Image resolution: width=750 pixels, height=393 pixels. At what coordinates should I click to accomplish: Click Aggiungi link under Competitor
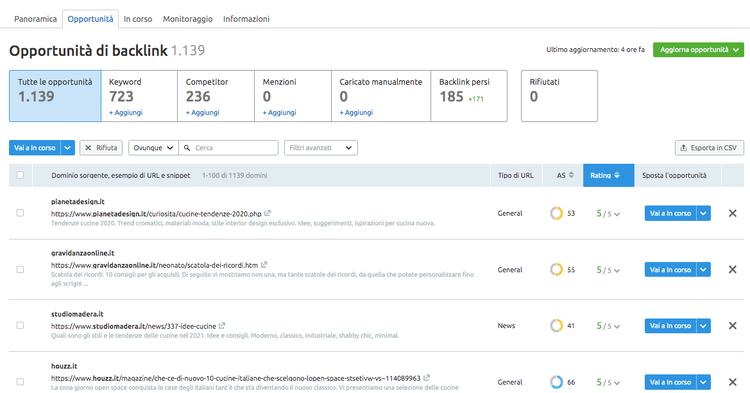coord(203,112)
